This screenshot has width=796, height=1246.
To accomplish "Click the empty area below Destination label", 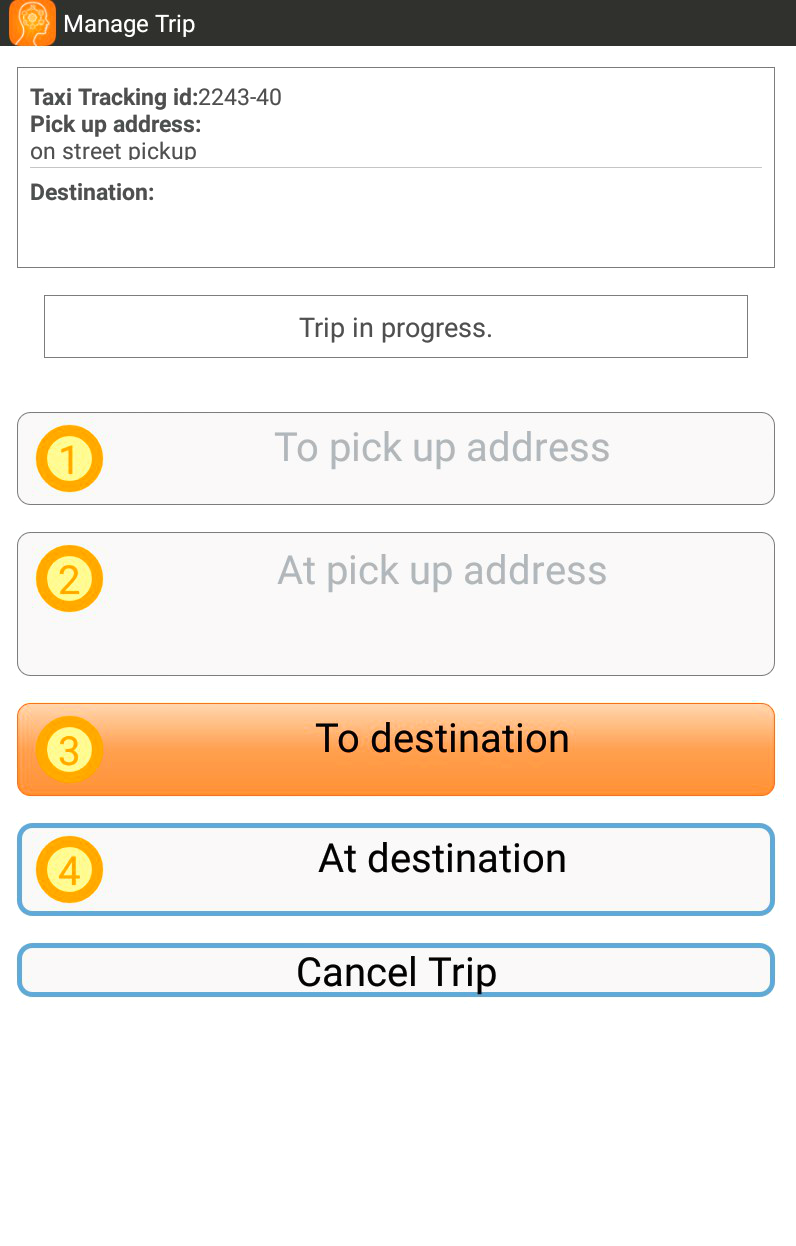I will click(396, 233).
